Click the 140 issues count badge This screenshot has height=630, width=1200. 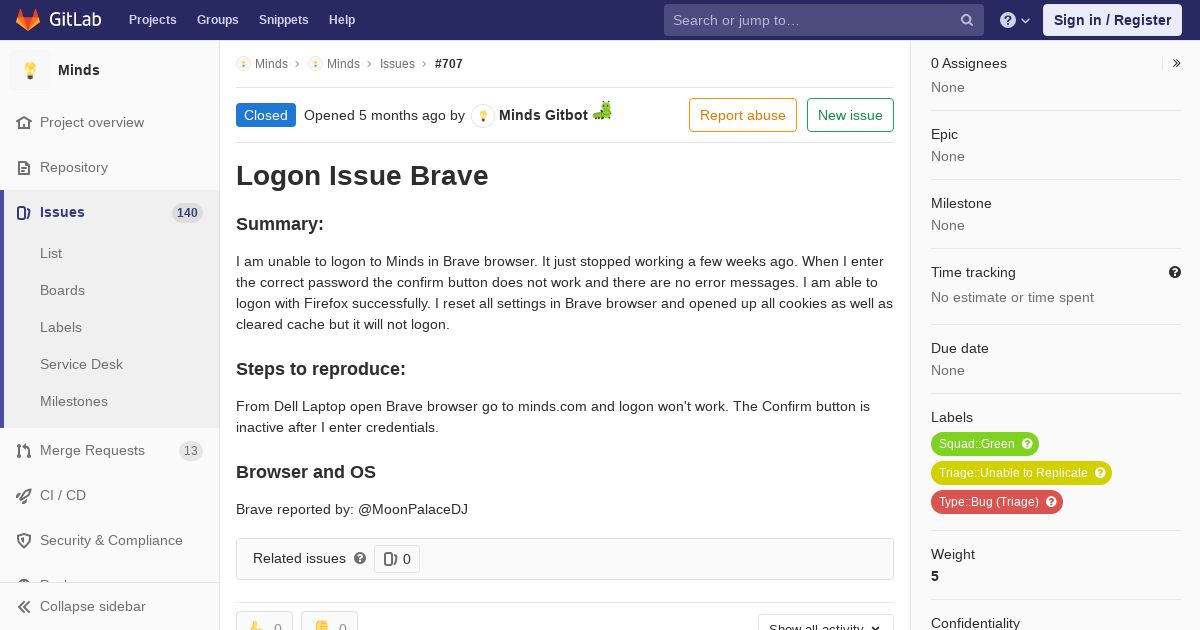(x=187, y=212)
